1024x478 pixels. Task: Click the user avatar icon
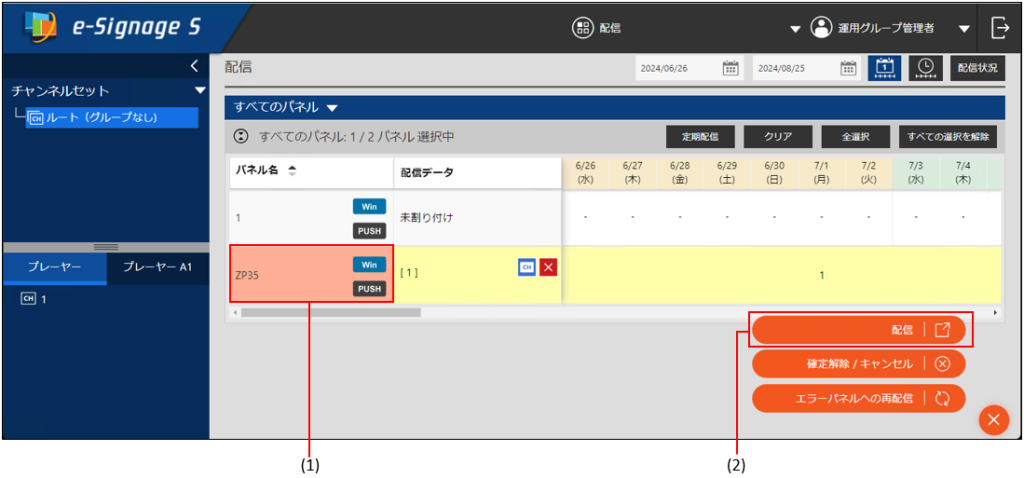point(820,28)
